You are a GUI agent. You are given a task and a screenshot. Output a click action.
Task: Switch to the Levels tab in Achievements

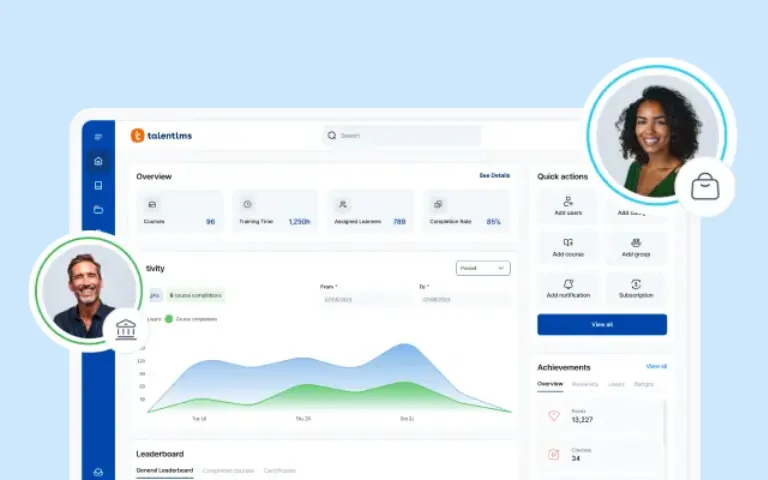(x=616, y=384)
